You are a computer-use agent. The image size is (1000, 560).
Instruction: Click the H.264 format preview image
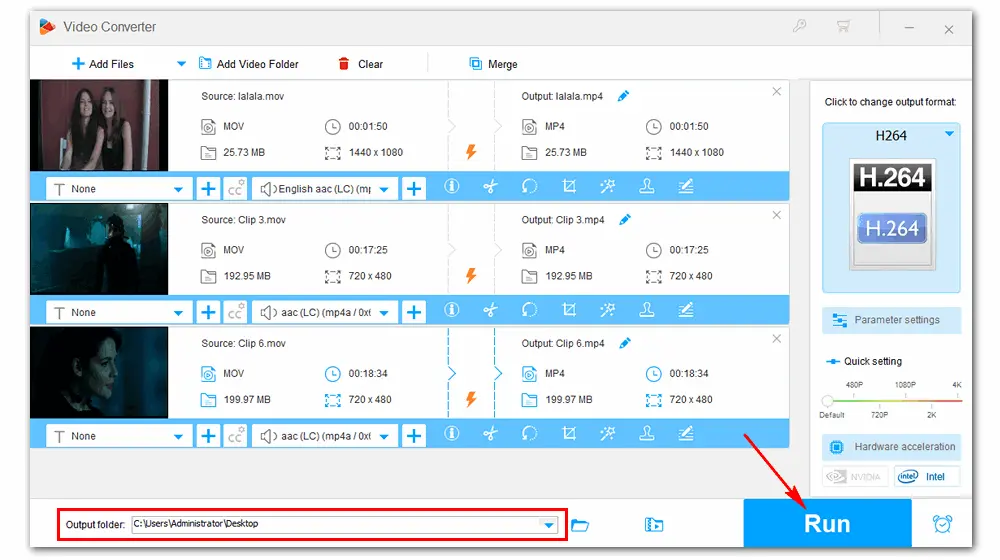click(892, 214)
